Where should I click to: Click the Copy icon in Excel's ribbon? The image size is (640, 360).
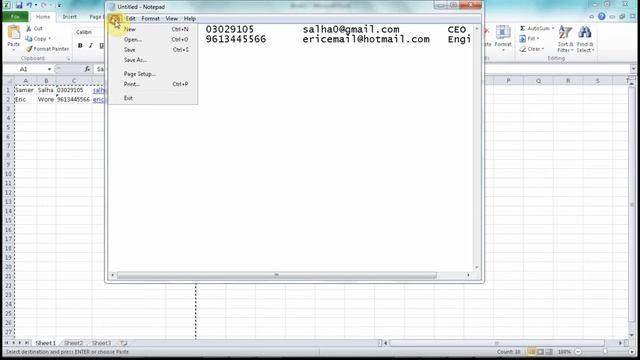(x=29, y=39)
